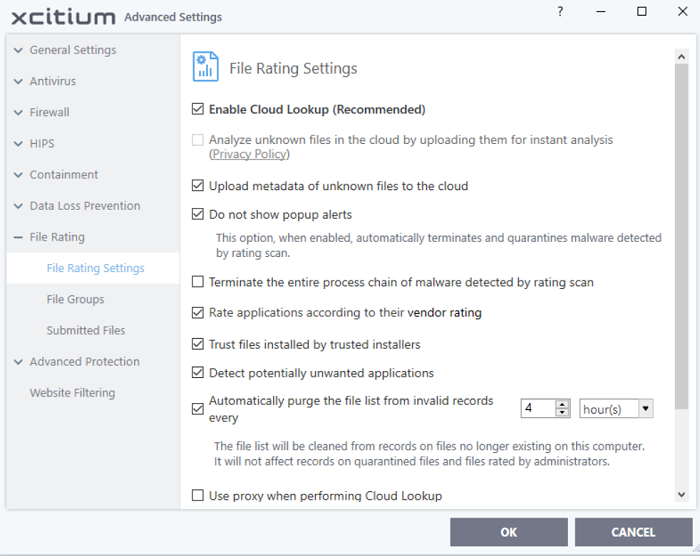Open the Privacy Policy link
Image resolution: width=700 pixels, height=556 pixels.
point(249,154)
